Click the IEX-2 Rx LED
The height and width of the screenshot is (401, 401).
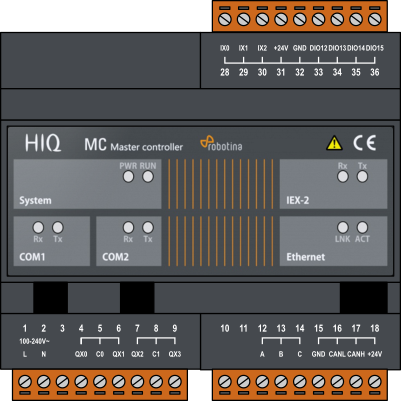tap(343, 177)
